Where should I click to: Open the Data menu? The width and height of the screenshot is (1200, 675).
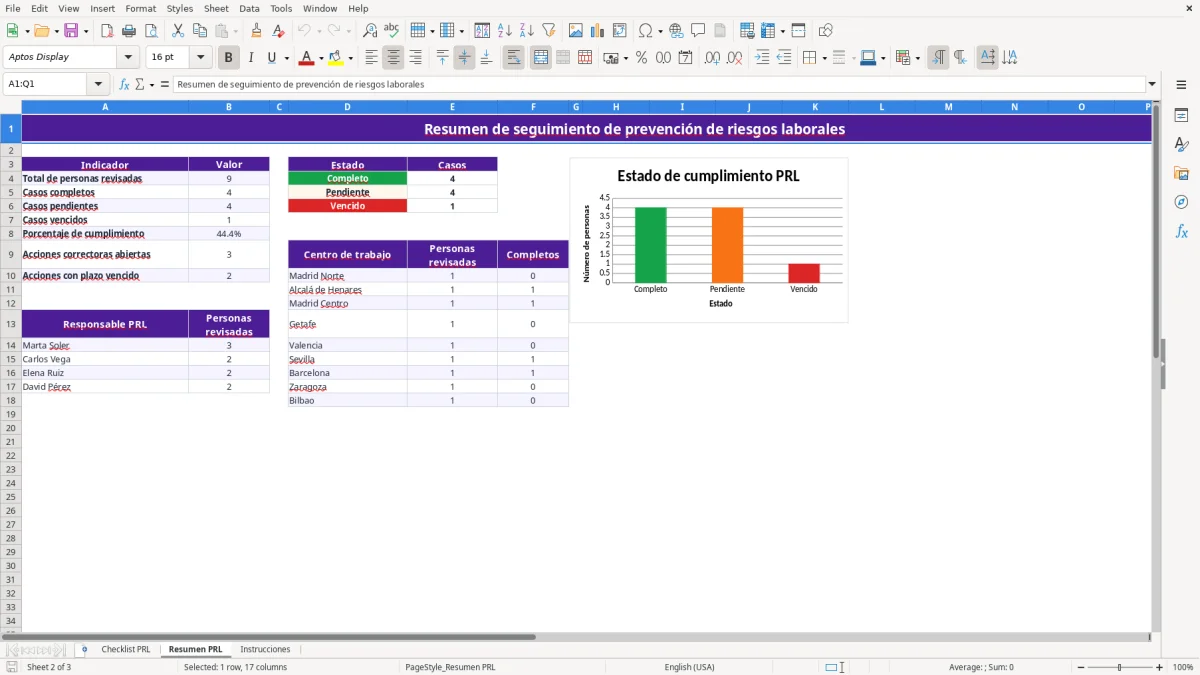249,8
